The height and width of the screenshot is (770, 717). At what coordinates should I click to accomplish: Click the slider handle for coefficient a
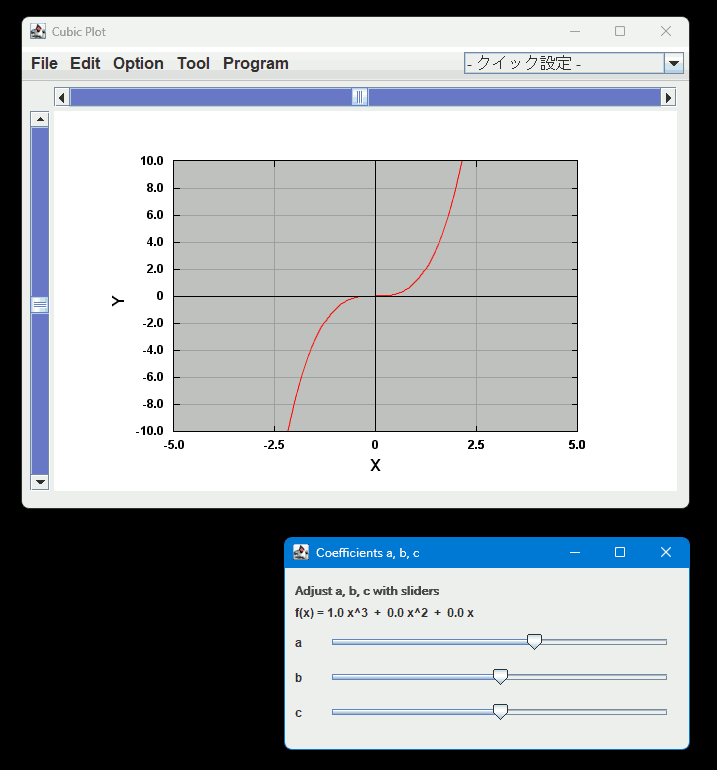(534, 642)
